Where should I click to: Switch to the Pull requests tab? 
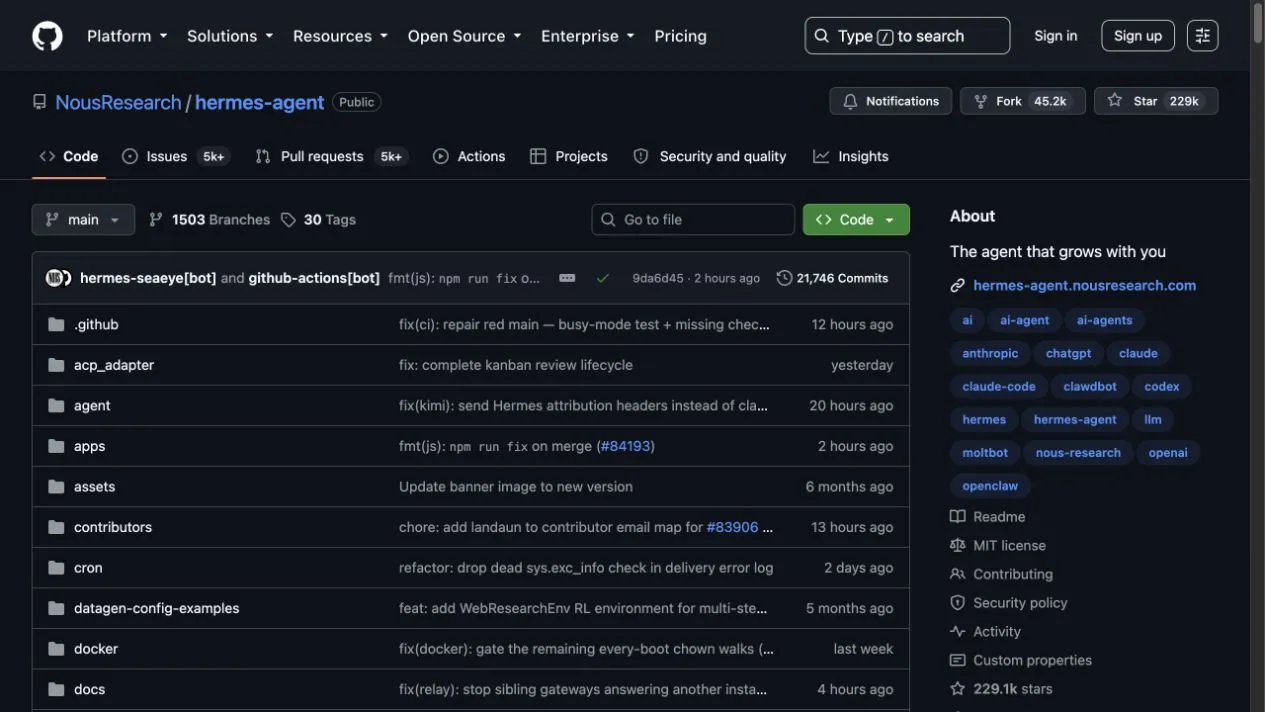(331, 157)
